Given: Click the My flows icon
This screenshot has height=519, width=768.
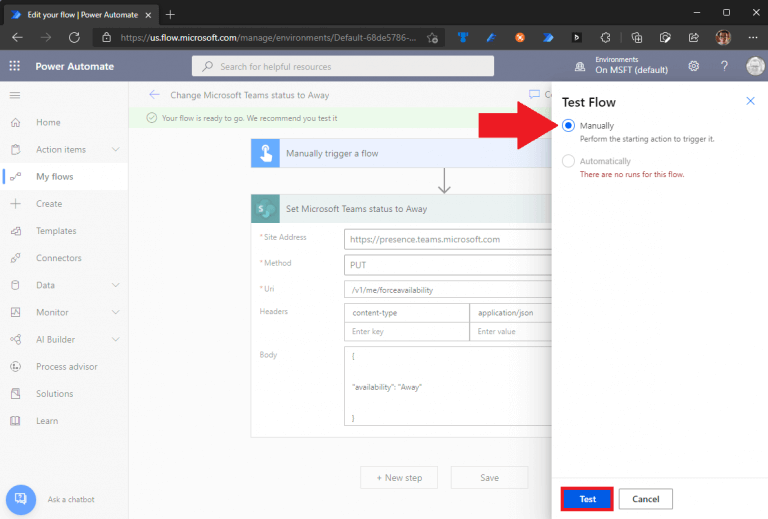Looking at the screenshot, I should tap(16, 176).
